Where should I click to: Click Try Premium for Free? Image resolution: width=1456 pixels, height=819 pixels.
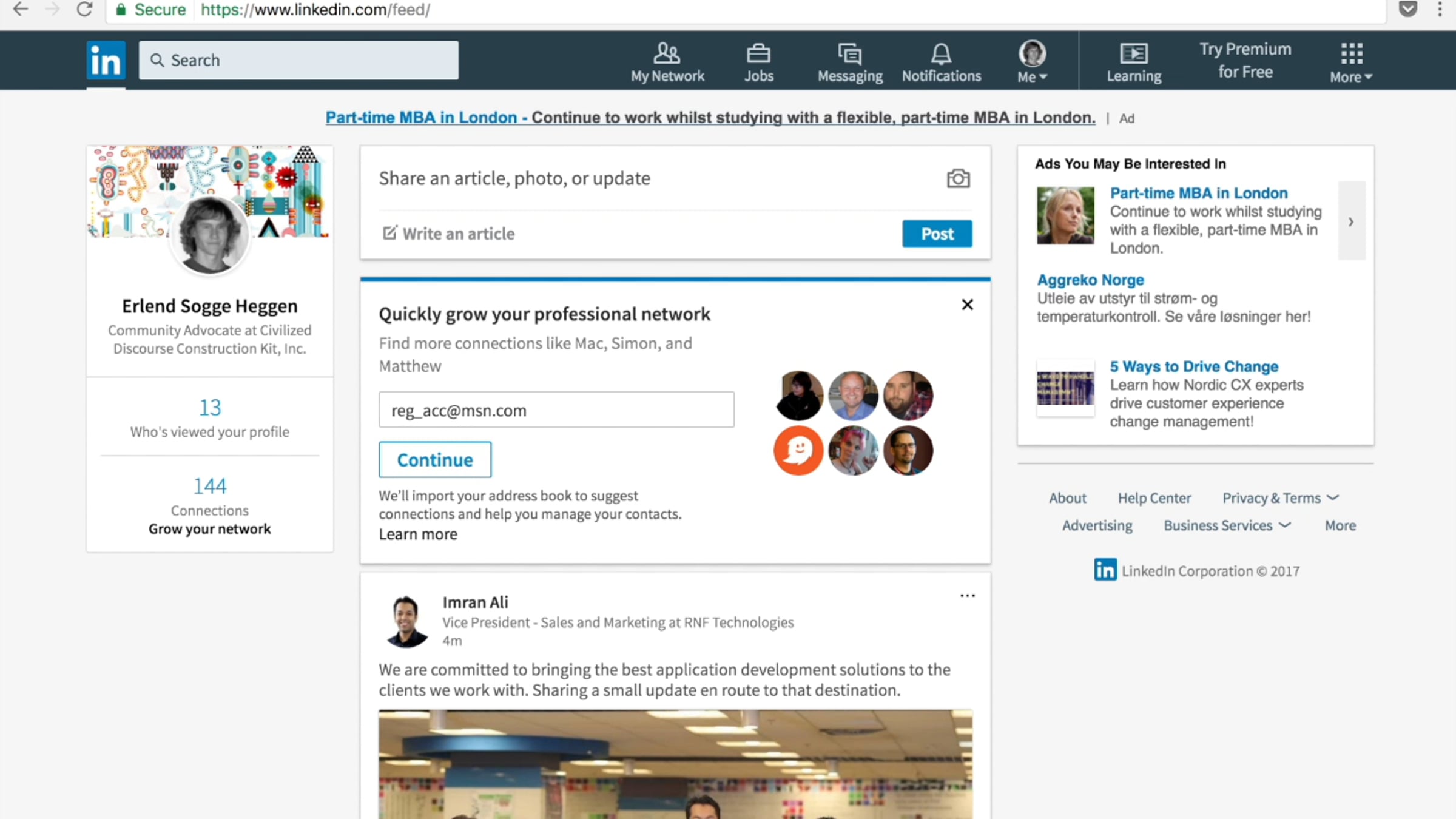click(x=1245, y=60)
